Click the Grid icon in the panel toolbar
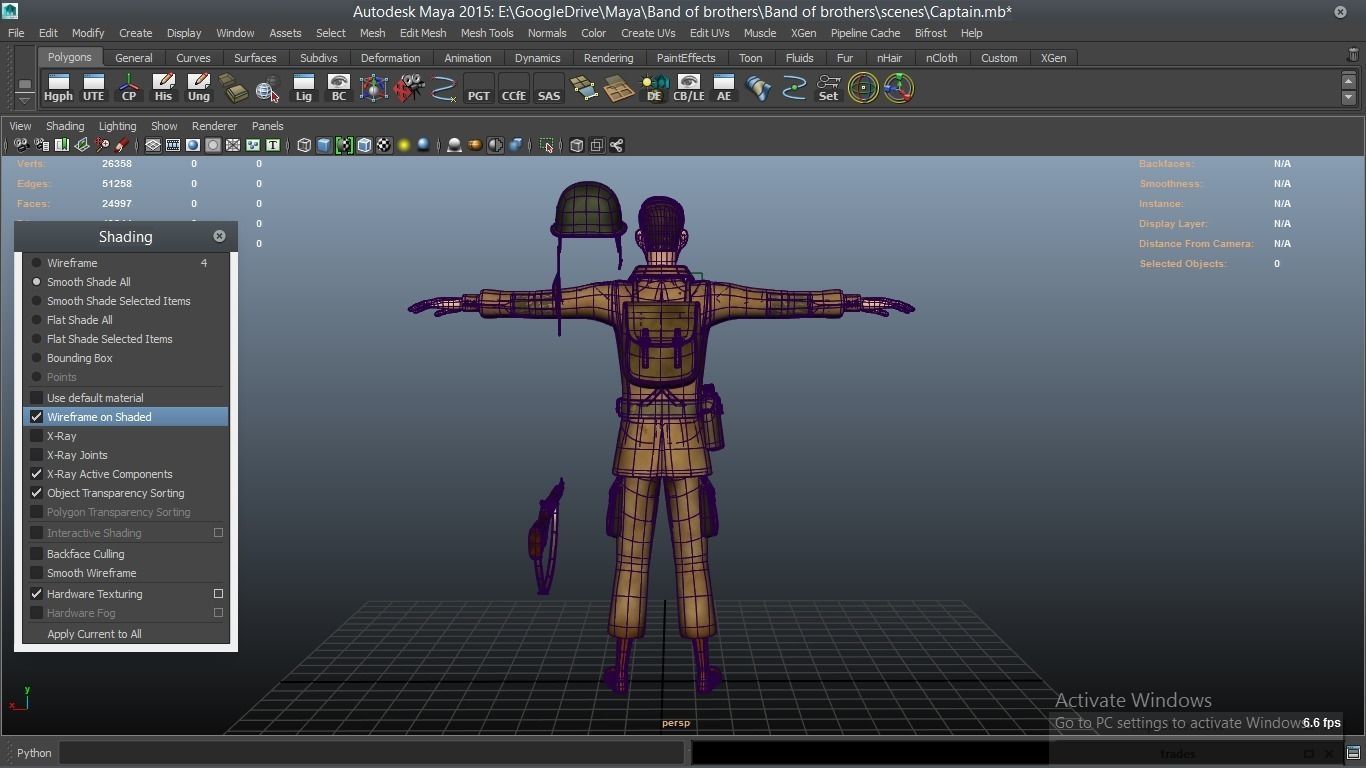This screenshot has height=768, width=1366. tap(153, 145)
